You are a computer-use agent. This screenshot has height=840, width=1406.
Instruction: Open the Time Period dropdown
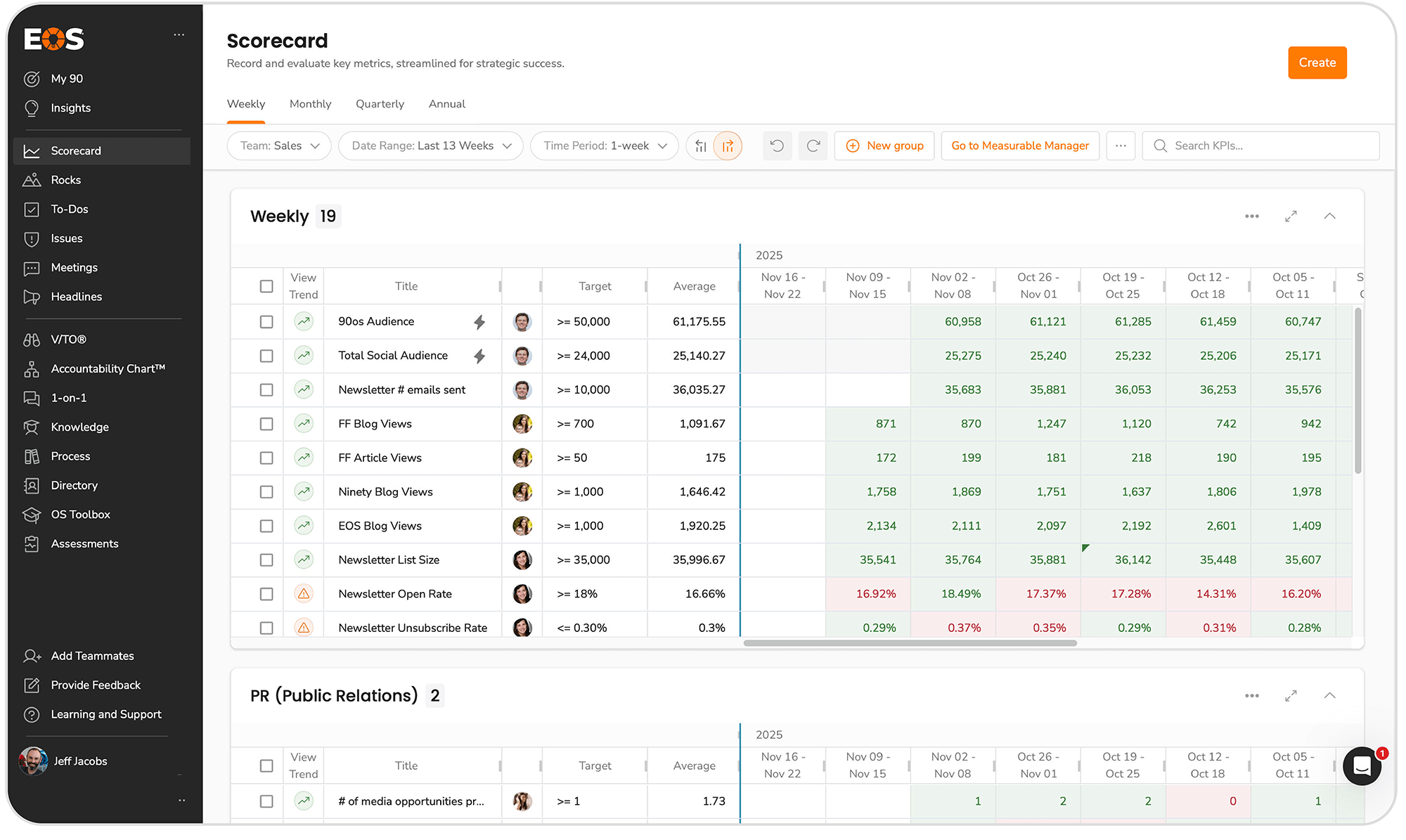[603, 146]
